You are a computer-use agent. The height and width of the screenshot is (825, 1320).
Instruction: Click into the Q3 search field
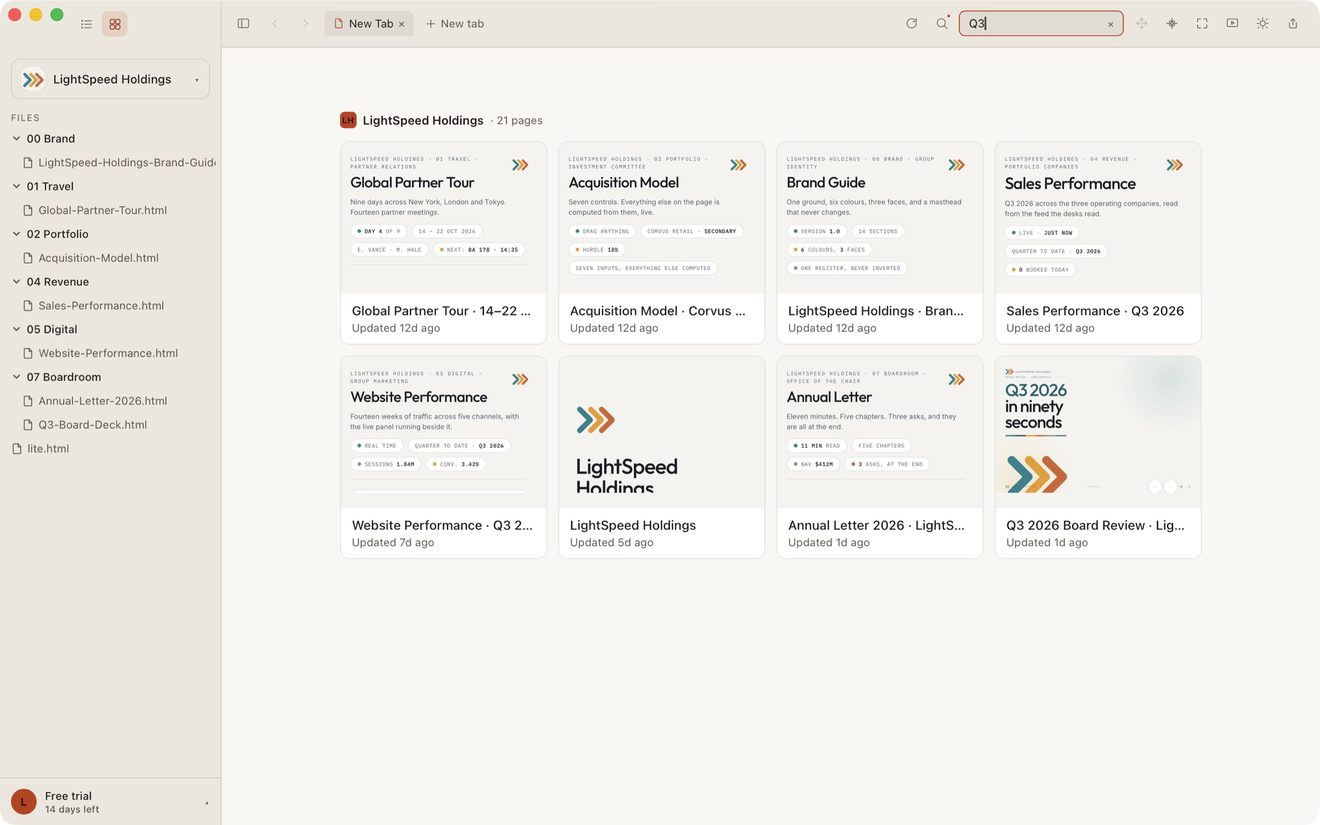[x=1041, y=23]
